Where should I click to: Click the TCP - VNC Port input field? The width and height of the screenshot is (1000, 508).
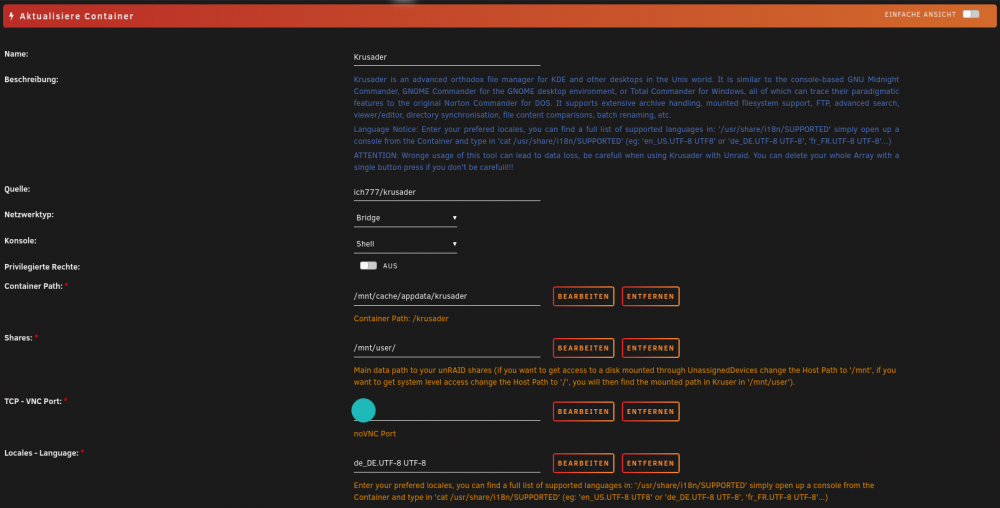coord(446,412)
